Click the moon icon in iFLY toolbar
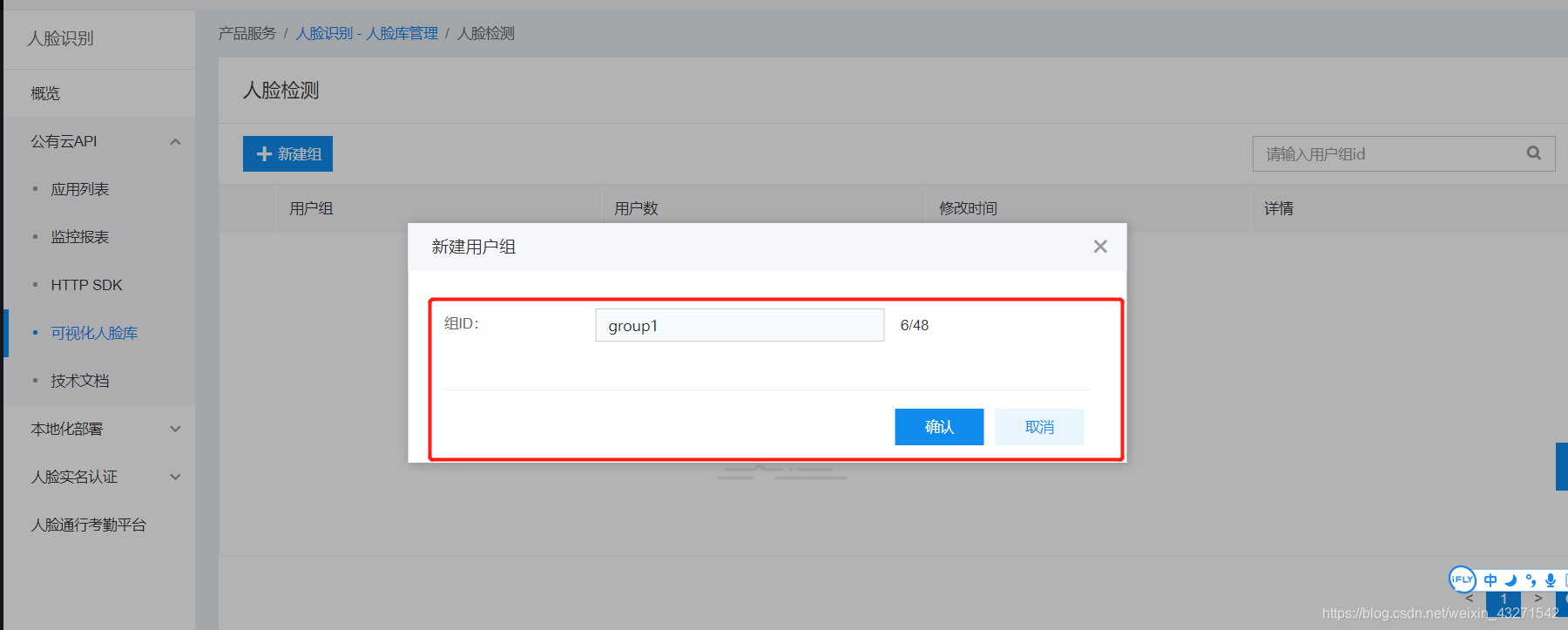The width and height of the screenshot is (1568, 630). tap(1511, 580)
